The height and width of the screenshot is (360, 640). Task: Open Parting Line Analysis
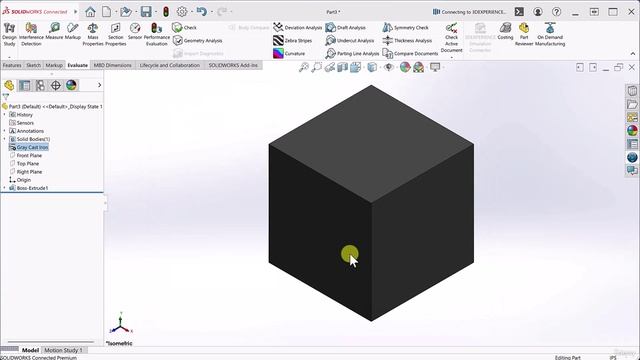click(352, 53)
